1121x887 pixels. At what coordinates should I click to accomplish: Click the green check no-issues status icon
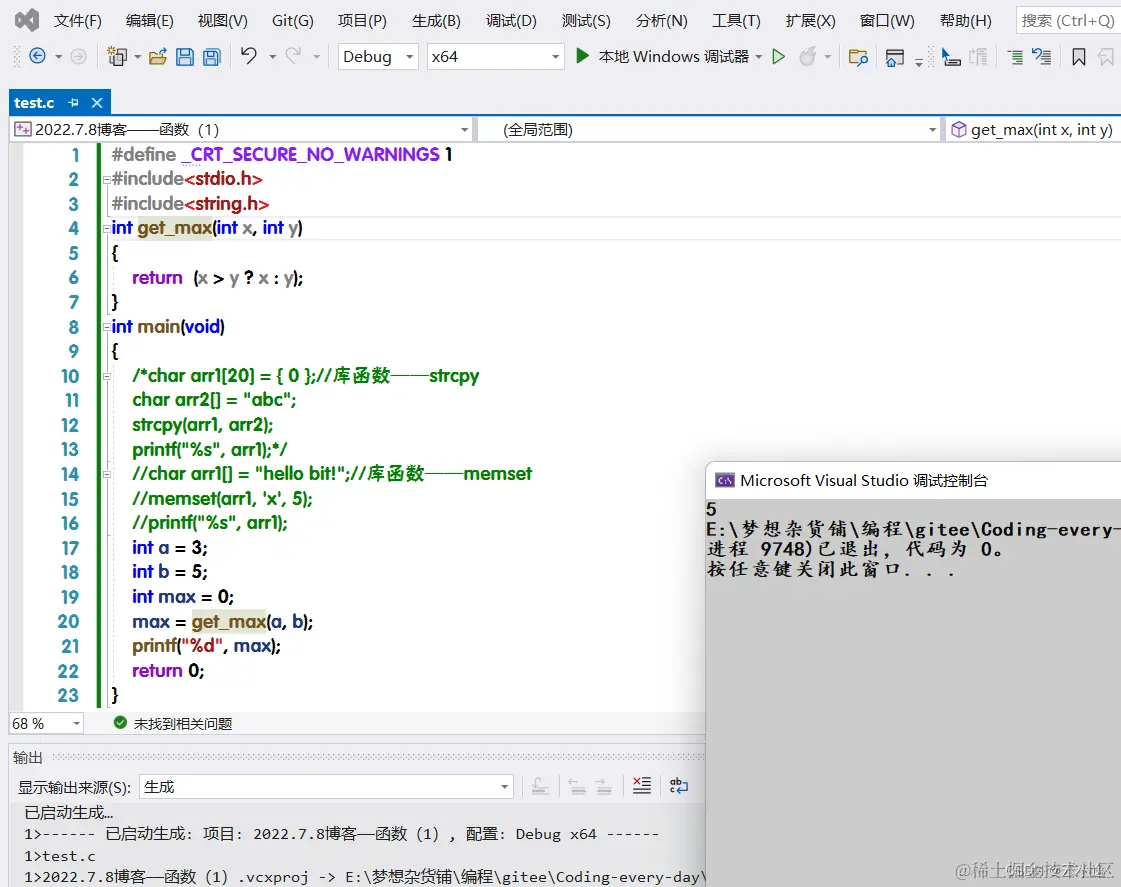click(120, 723)
